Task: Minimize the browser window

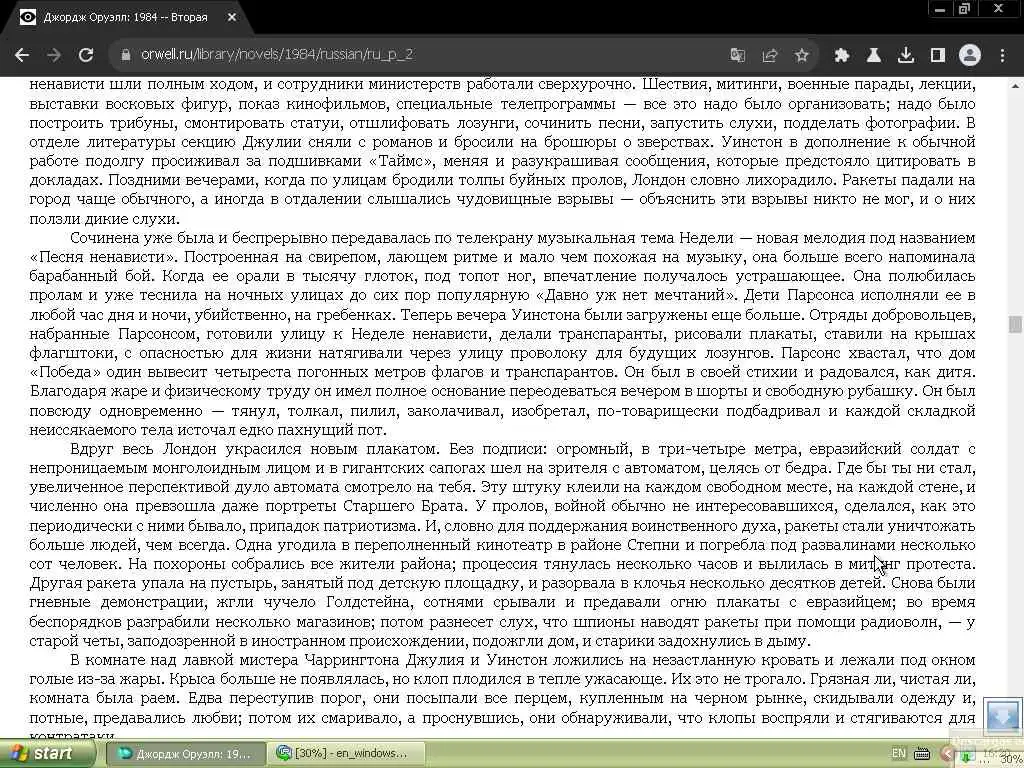Action: 940,8
